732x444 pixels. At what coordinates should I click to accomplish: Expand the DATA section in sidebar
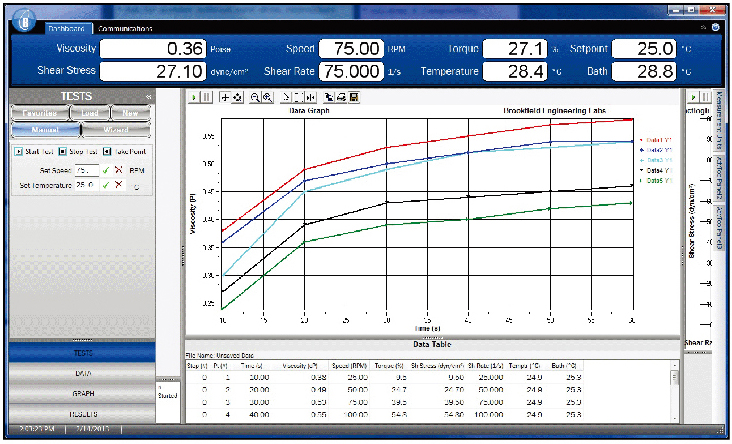[83, 373]
